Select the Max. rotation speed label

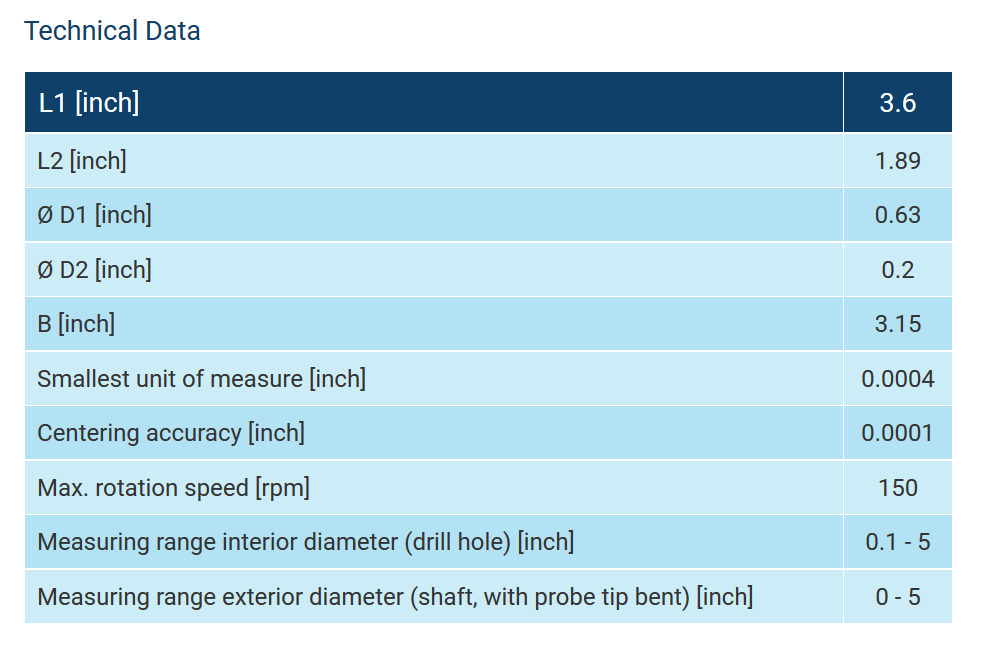point(173,488)
